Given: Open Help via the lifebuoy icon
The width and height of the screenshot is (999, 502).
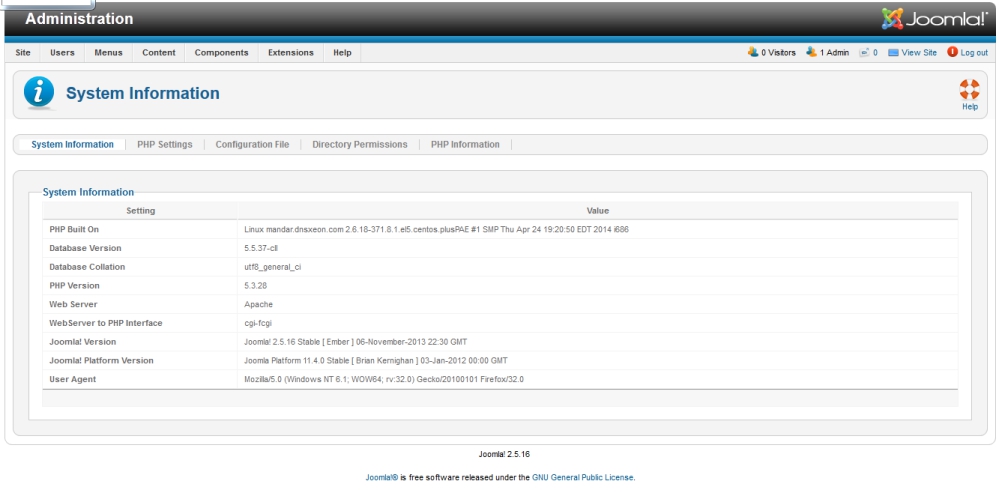Looking at the screenshot, I should 969,94.
